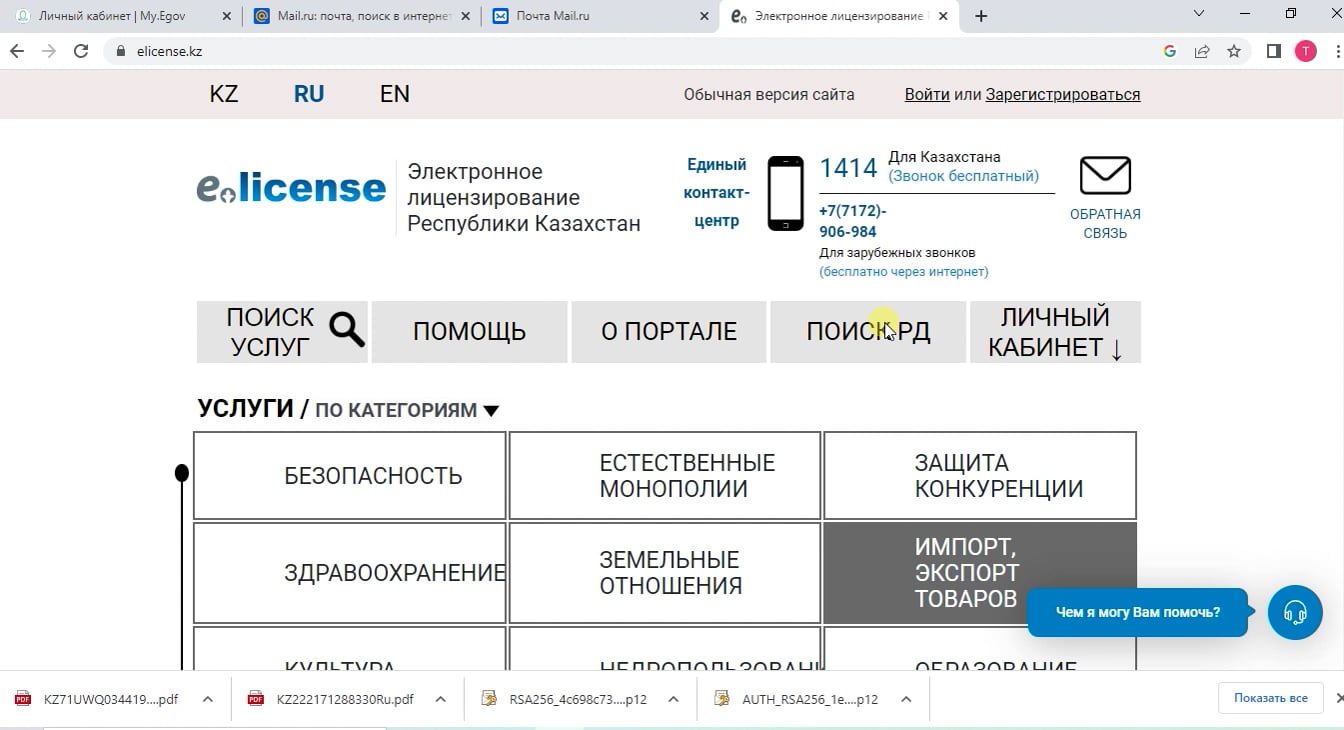
Task: Switch site language to KZ
Action: click(x=224, y=94)
